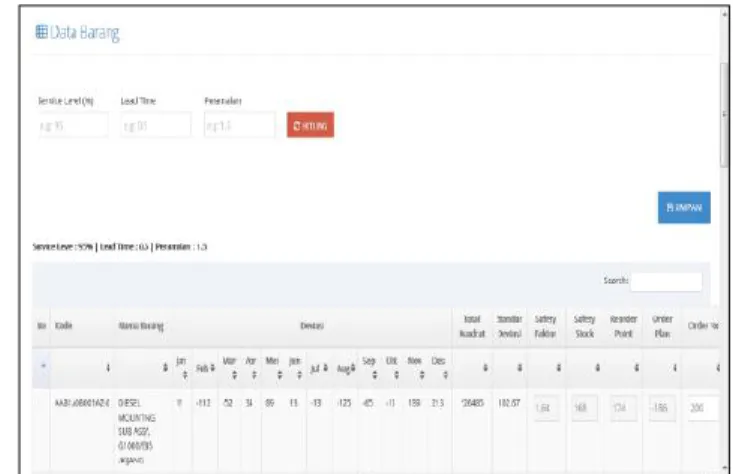
Task: Click the Data Barang page heading
Action: click(85, 33)
